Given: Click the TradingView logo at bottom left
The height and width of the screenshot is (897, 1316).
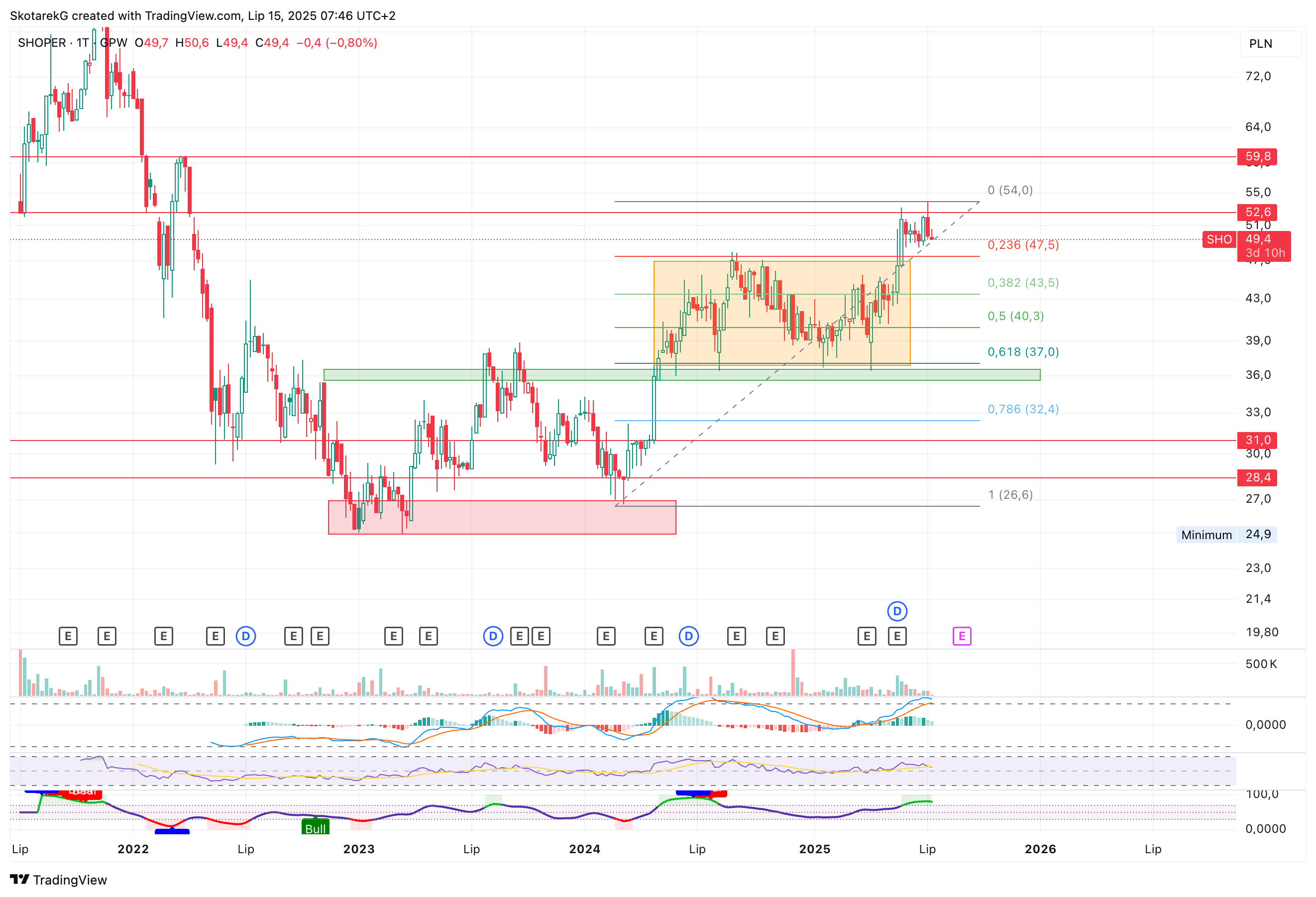Looking at the screenshot, I should point(58,880).
